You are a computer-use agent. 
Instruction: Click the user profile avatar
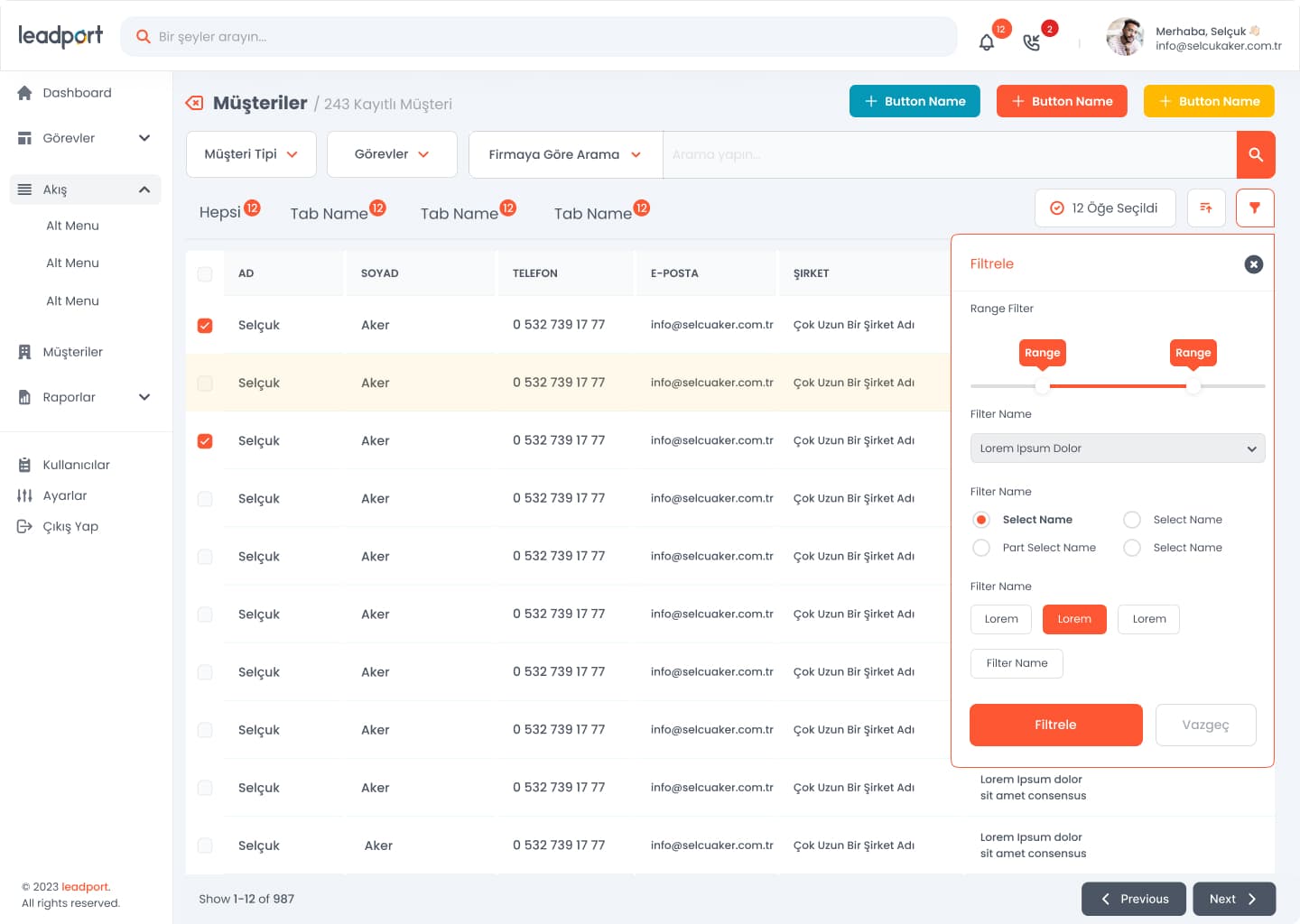pos(1125,37)
